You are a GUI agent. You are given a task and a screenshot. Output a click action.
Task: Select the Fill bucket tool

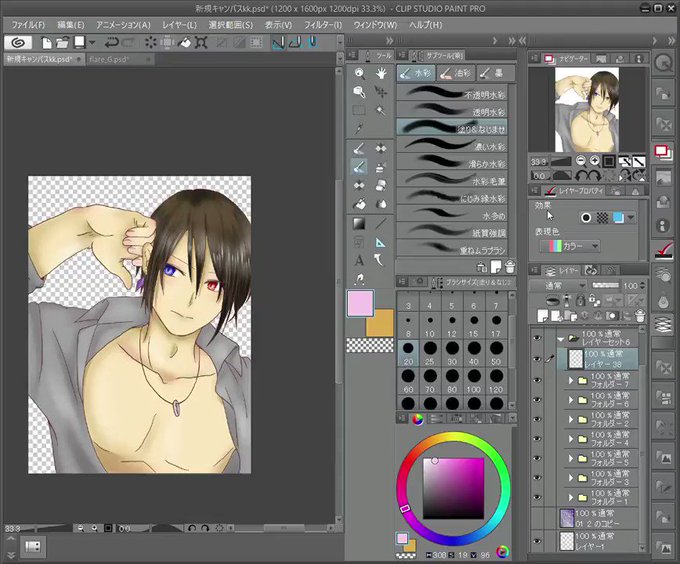(x=359, y=204)
